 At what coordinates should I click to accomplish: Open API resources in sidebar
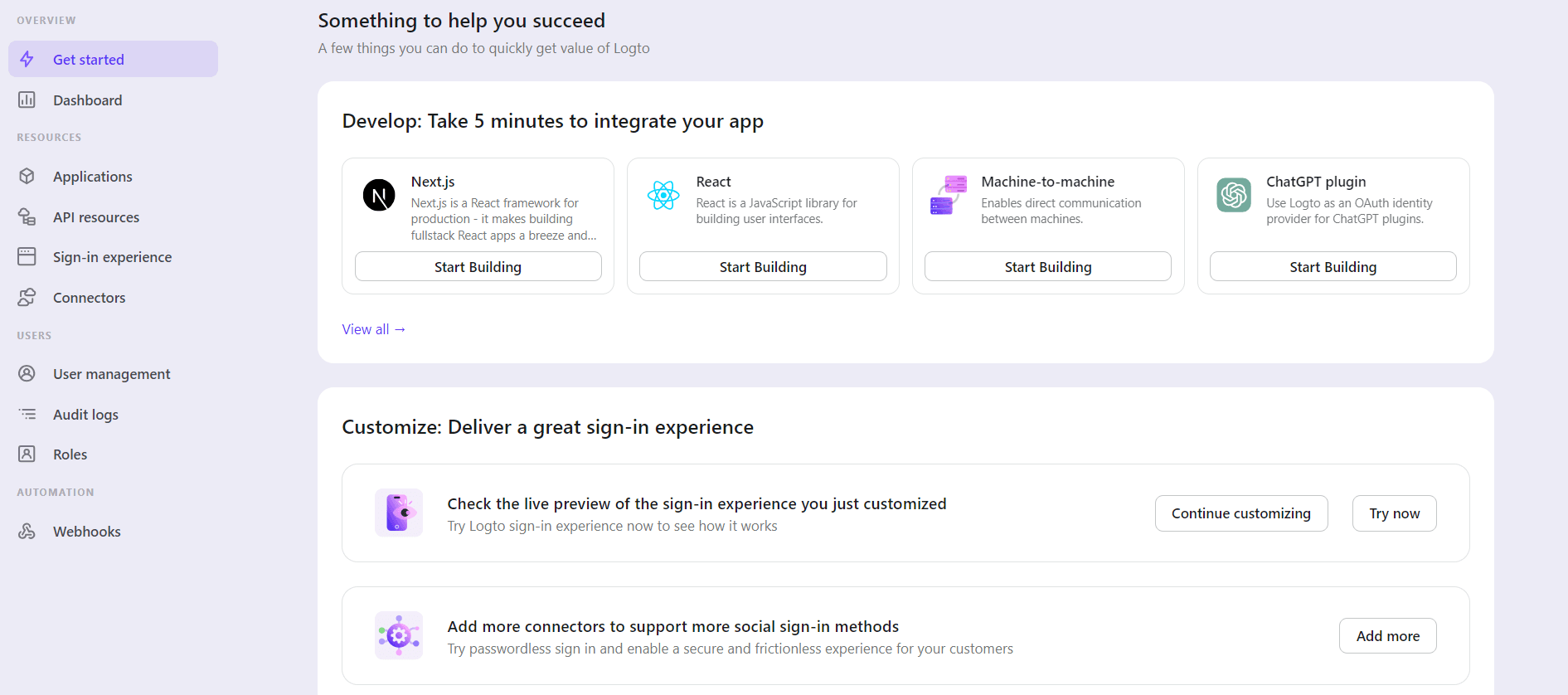tap(113, 216)
